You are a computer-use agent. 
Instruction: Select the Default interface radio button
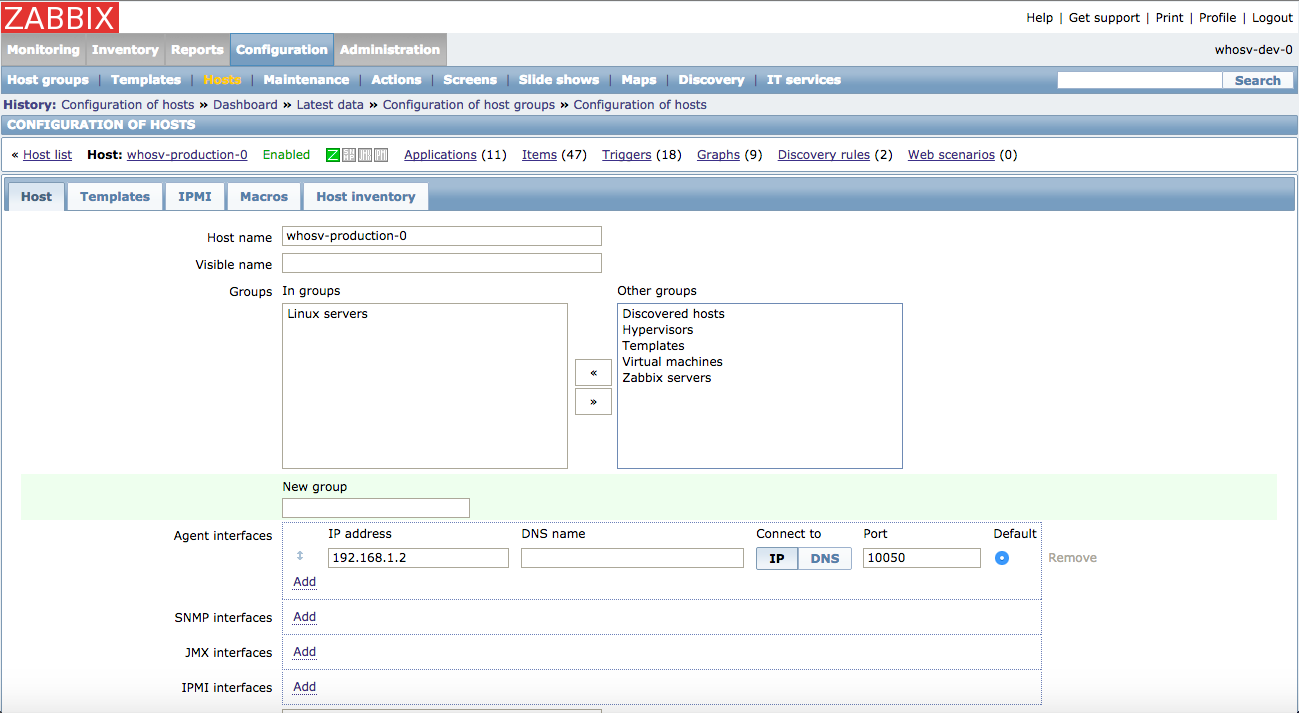pyautogui.click(x=1002, y=558)
